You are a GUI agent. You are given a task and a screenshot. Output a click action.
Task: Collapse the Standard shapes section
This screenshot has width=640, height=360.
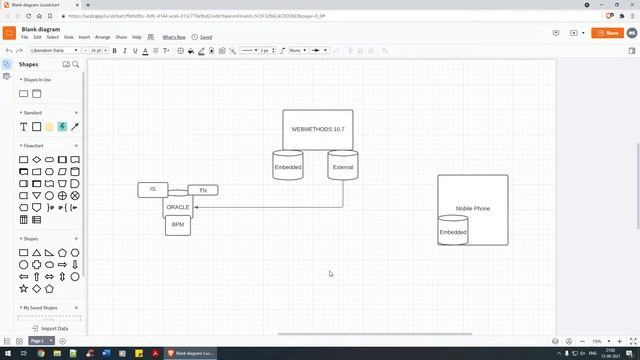31,113
